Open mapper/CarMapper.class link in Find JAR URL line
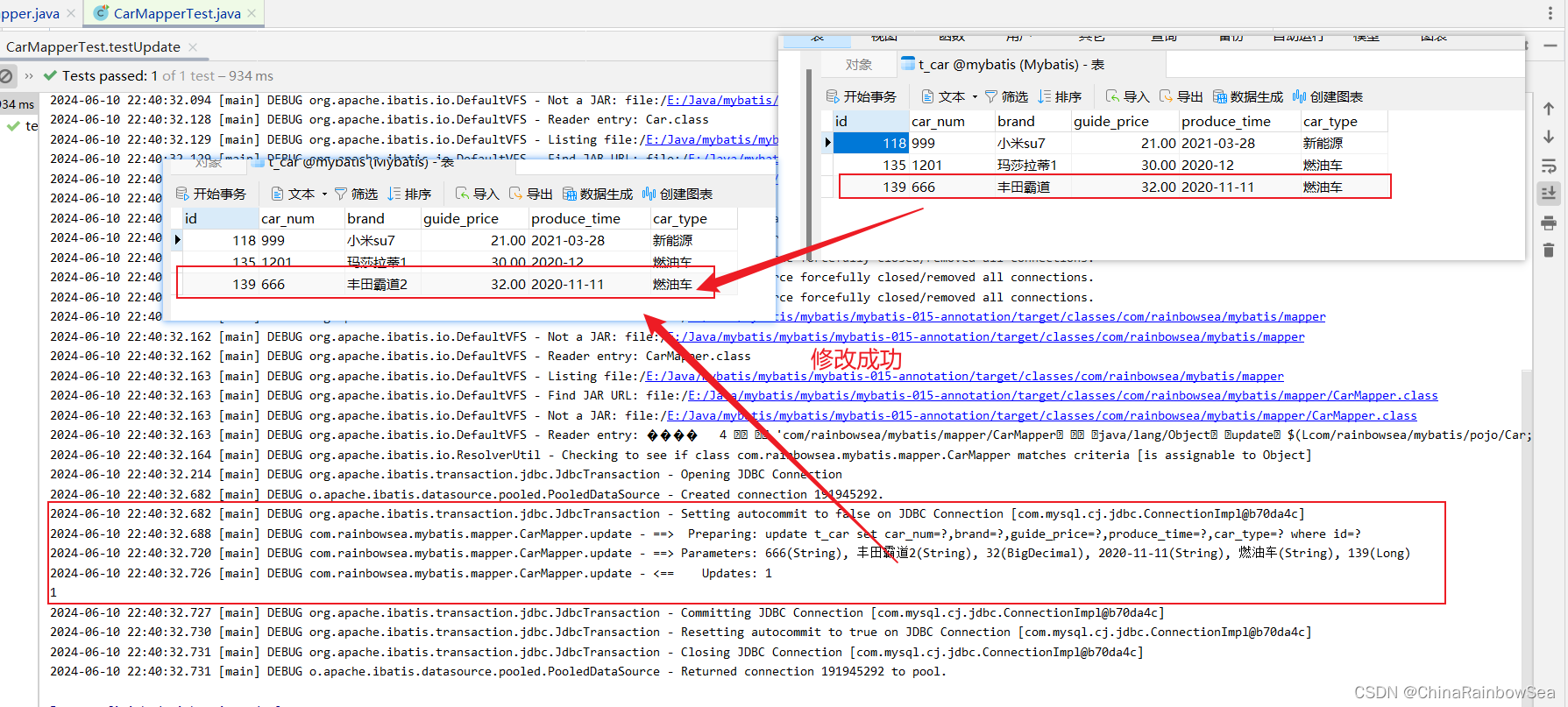 point(1064,396)
